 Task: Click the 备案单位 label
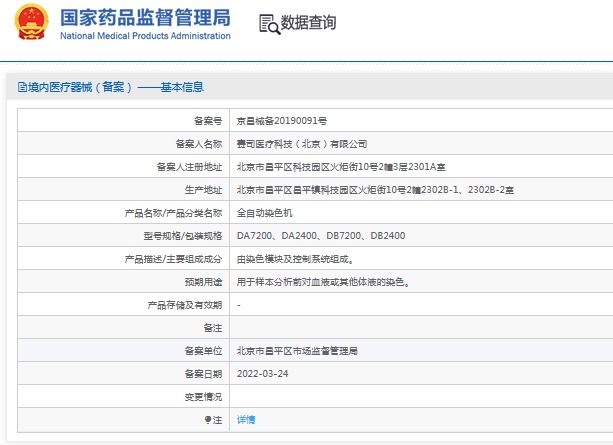pos(203,351)
